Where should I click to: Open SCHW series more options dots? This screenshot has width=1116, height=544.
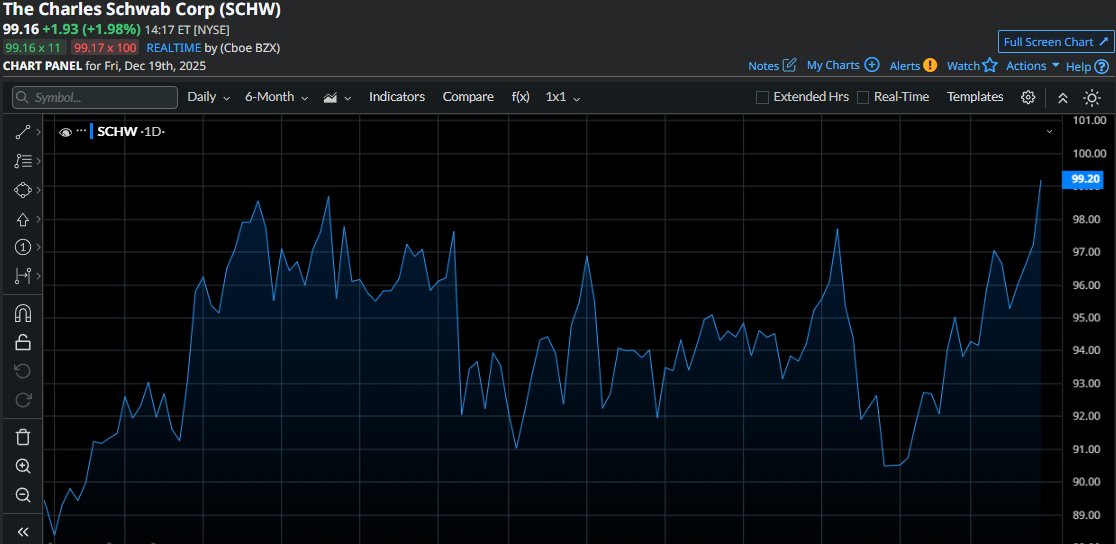(81, 131)
